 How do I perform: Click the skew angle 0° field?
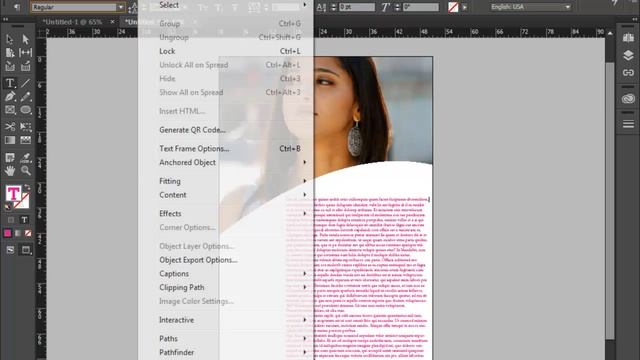coord(420,7)
